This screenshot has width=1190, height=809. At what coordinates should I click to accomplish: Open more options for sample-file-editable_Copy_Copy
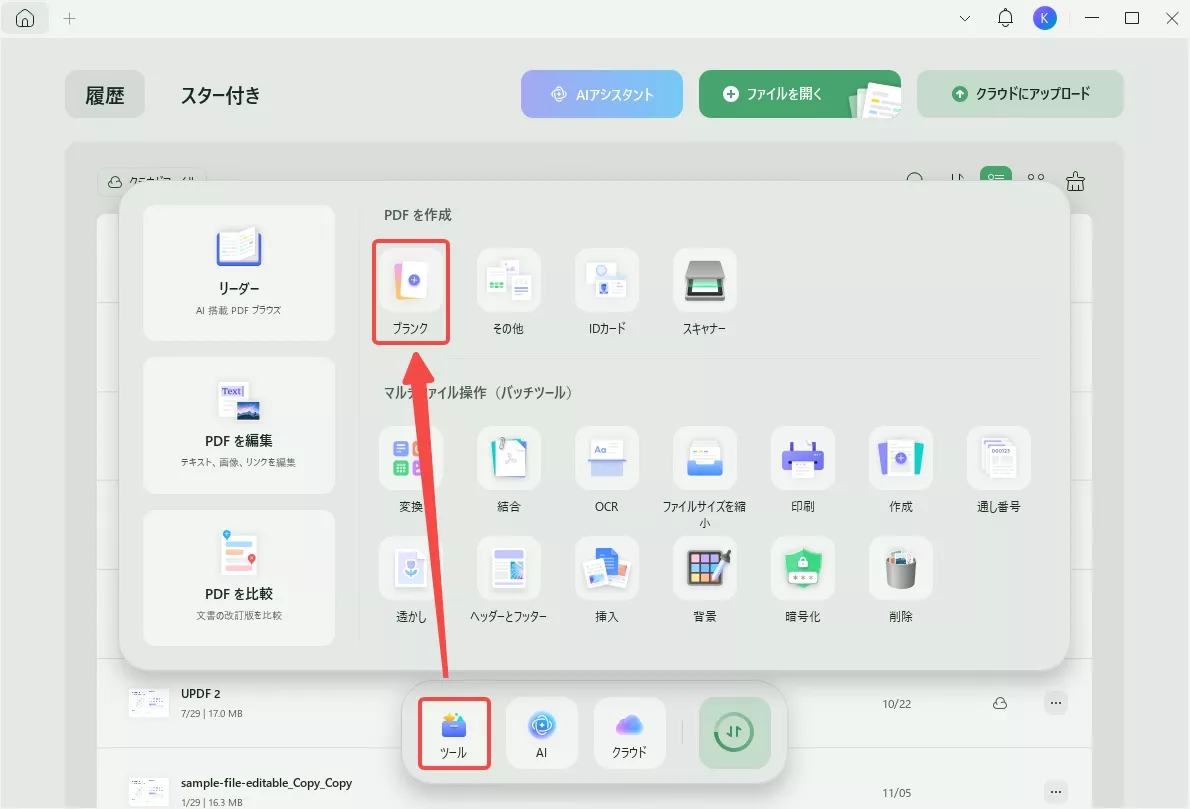1056,792
